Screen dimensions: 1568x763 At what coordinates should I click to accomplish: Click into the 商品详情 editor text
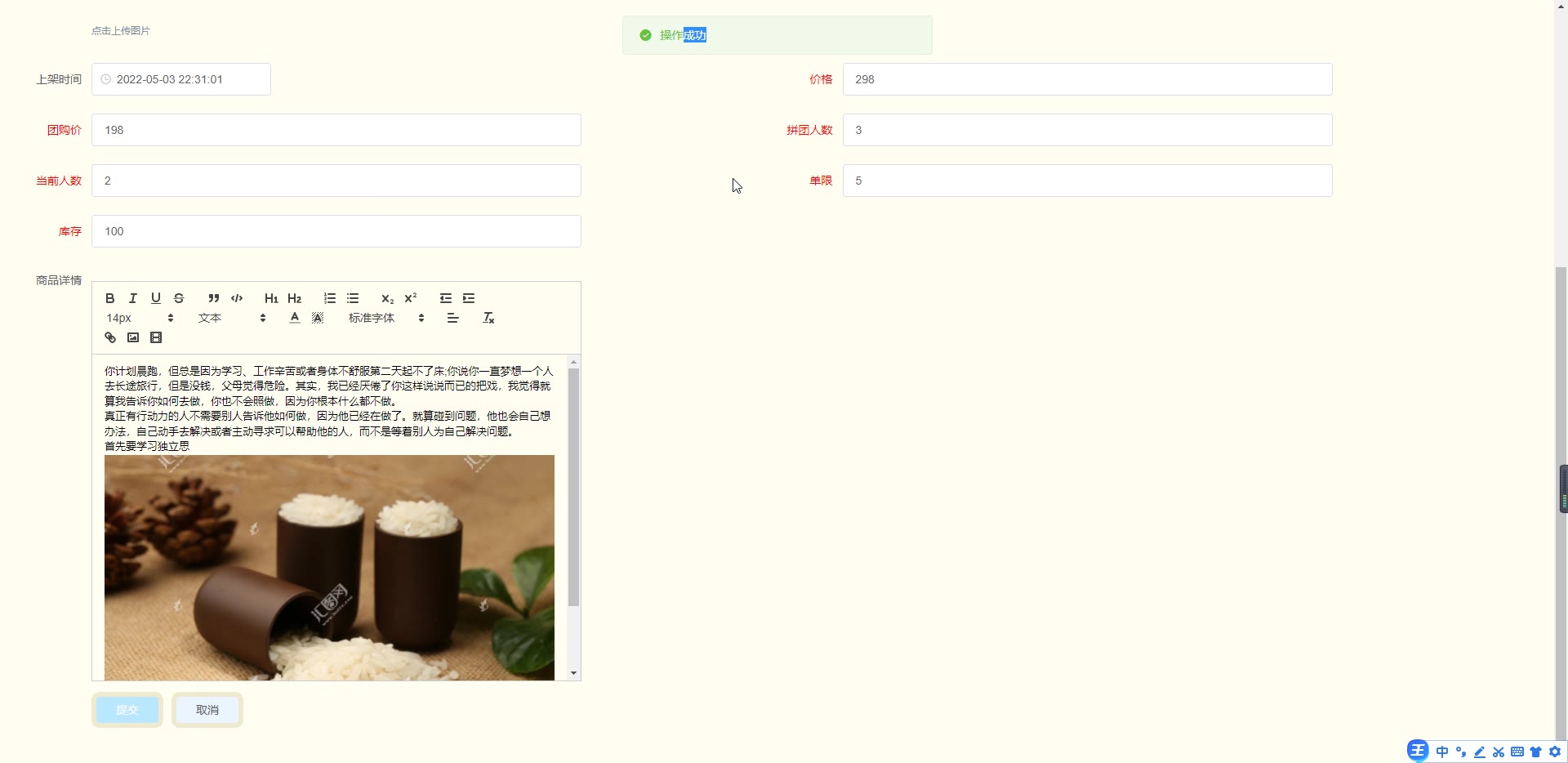click(x=328, y=408)
